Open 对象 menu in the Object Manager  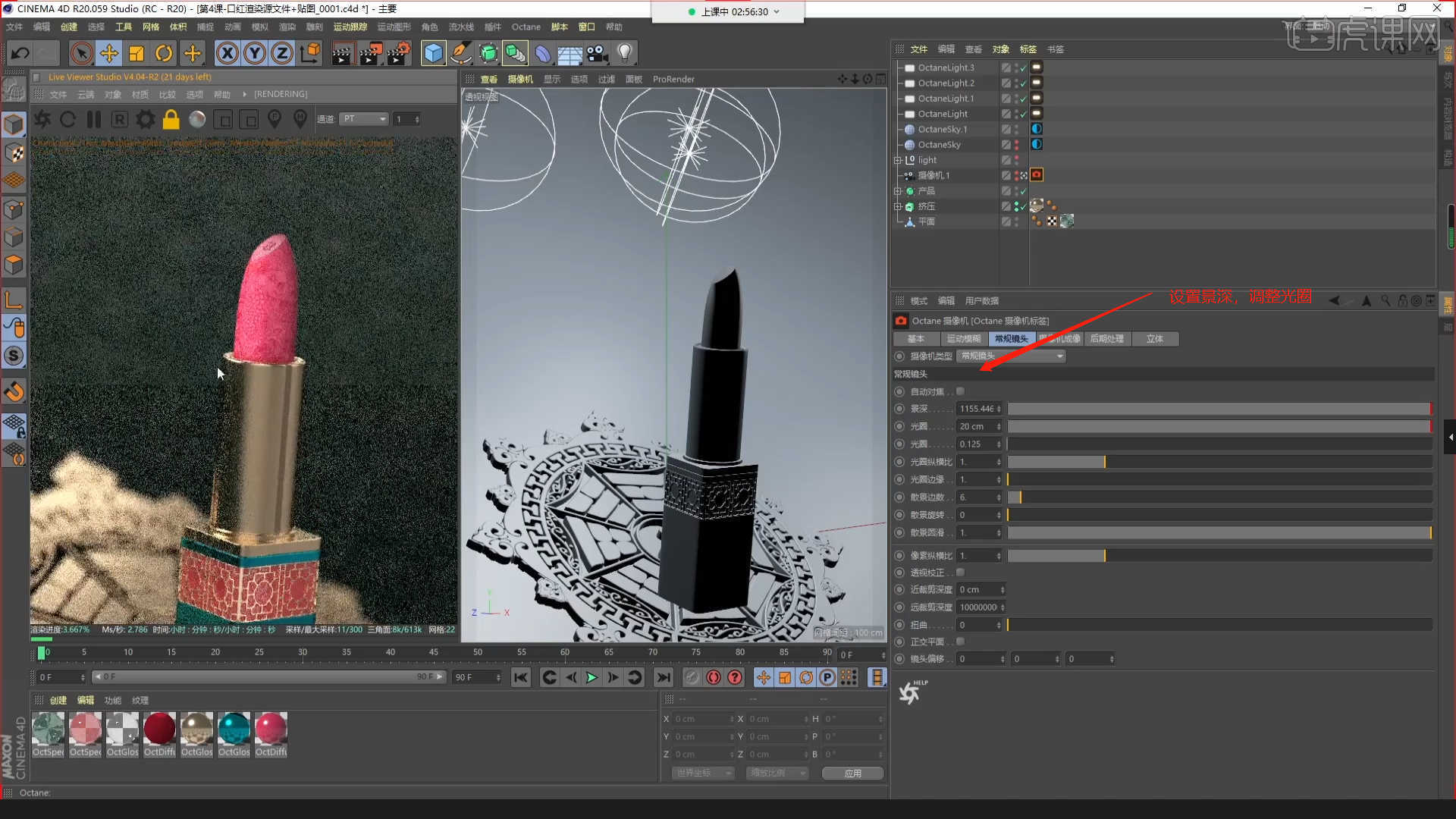pos(1001,49)
